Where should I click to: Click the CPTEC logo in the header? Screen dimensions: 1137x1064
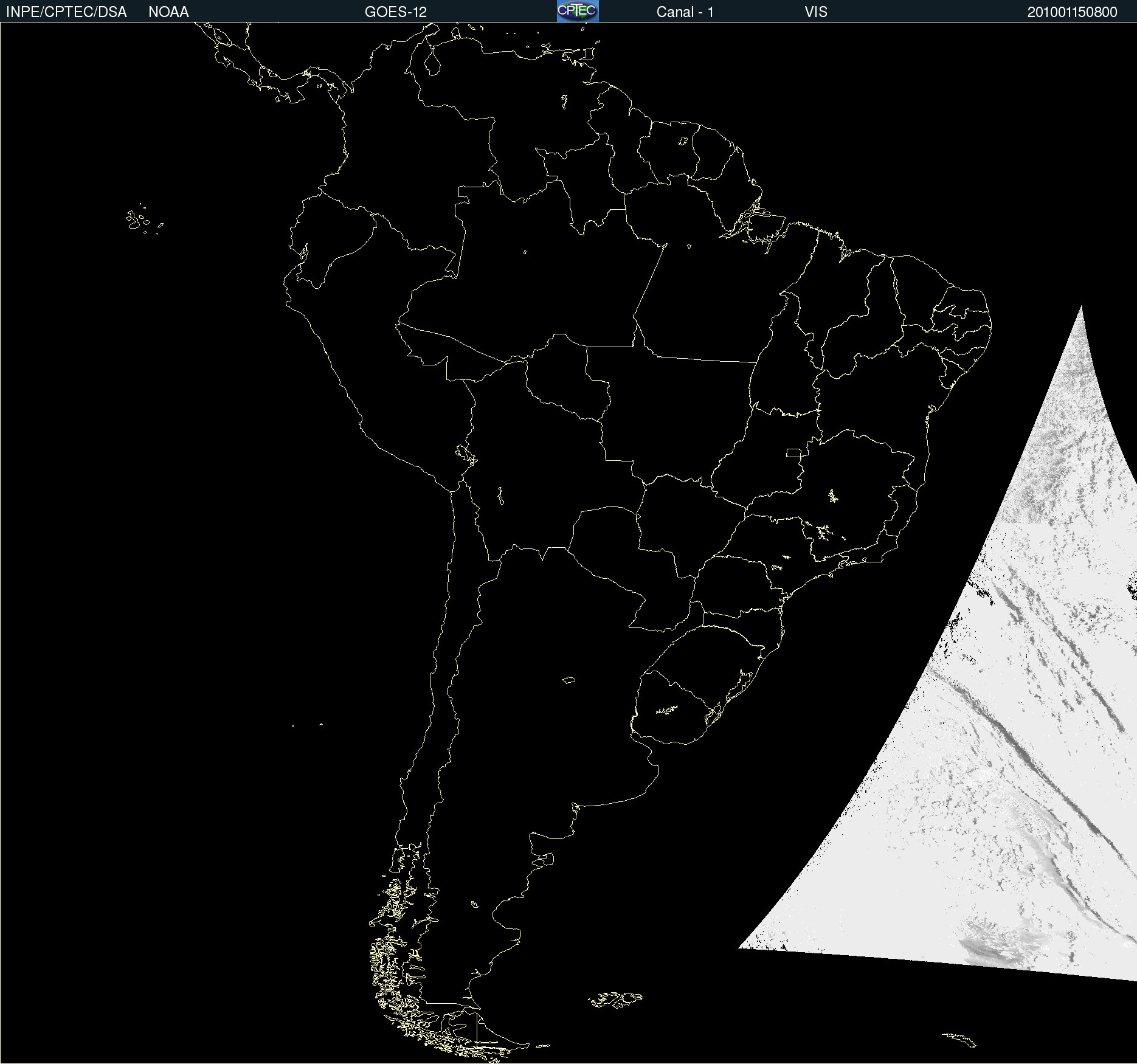click(x=578, y=11)
